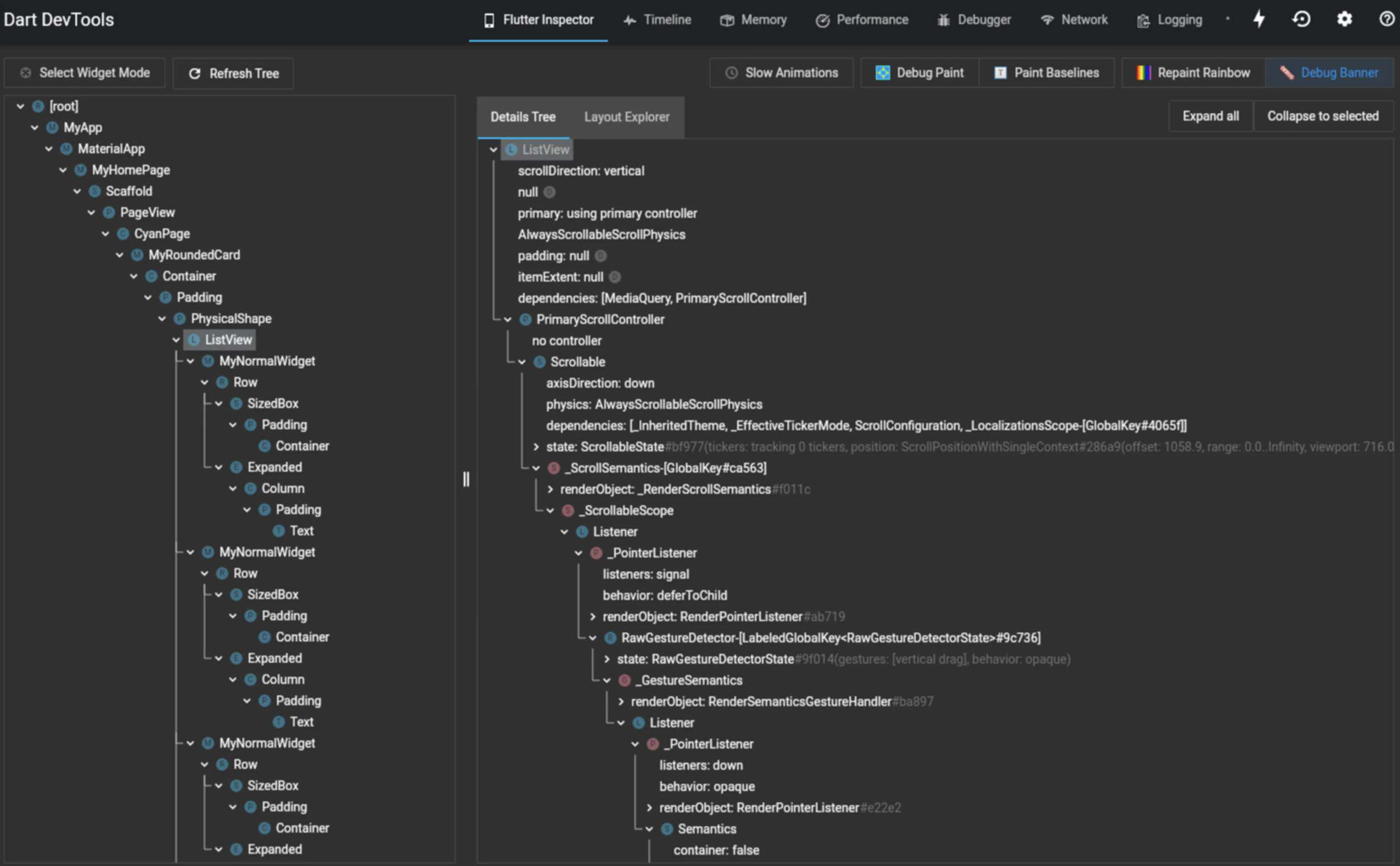This screenshot has height=866, width=1400.
Task: Open the Debugger tab
Action: (x=974, y=20)
